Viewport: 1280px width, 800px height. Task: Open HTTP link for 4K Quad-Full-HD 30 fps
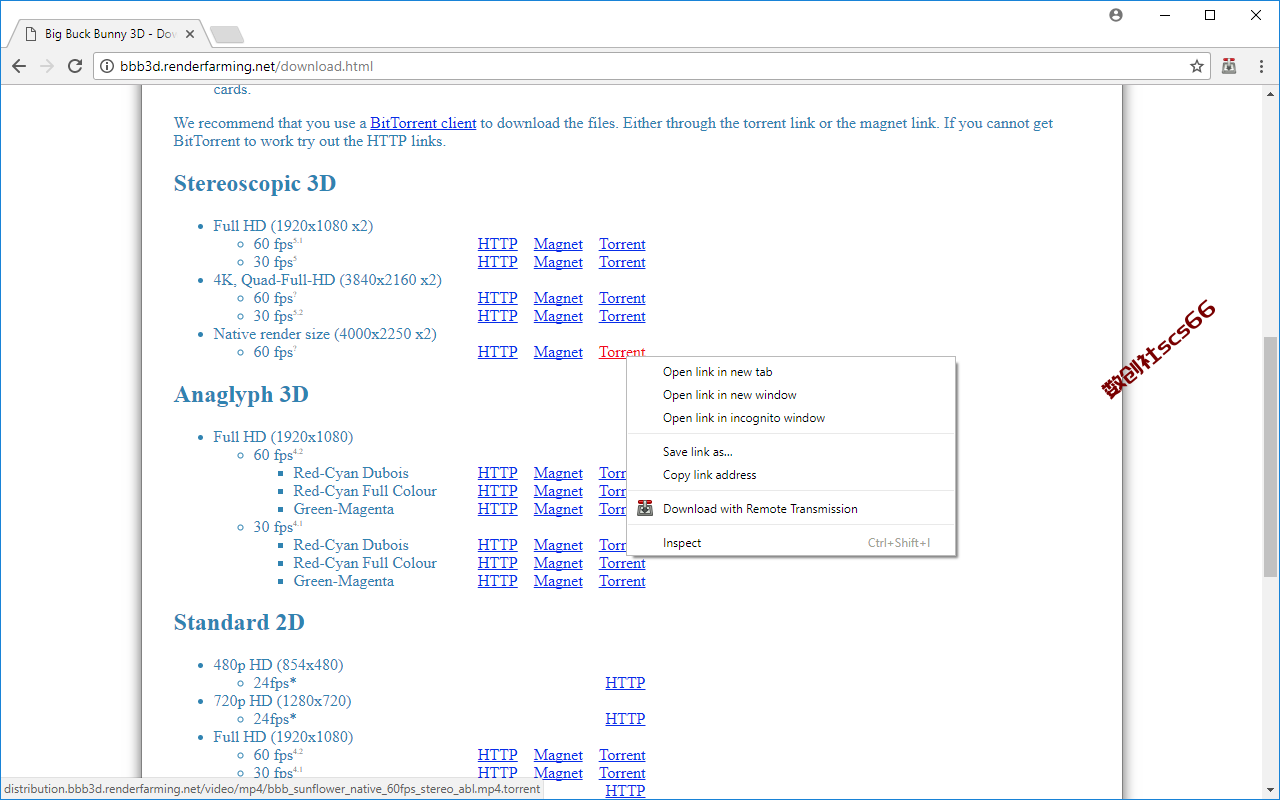tap(497, 316)
